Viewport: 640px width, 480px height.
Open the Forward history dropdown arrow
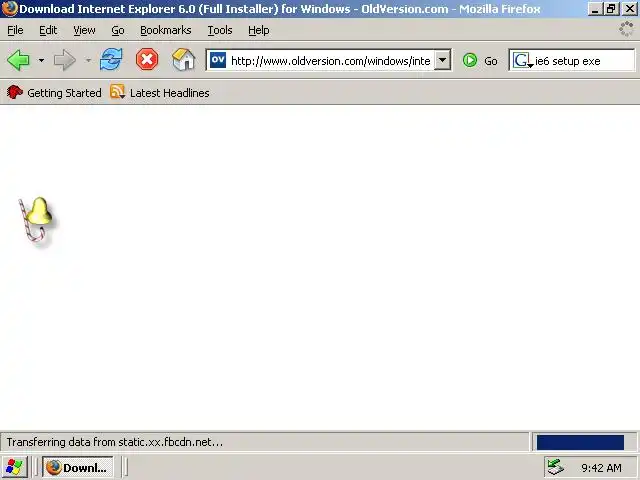[x=88, y=60]
